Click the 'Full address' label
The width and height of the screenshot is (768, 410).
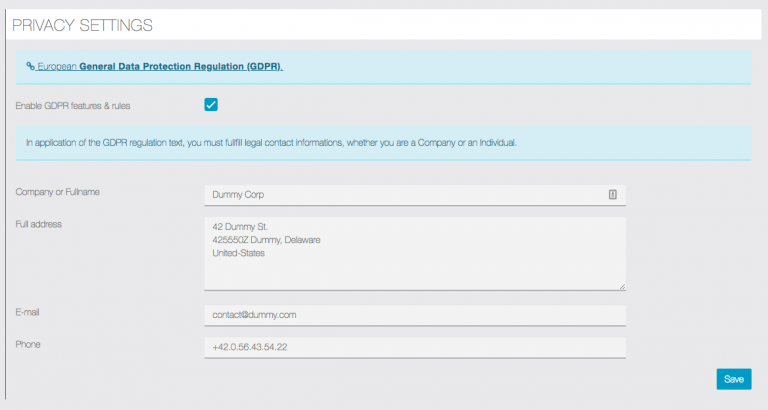tap(39, 223)
